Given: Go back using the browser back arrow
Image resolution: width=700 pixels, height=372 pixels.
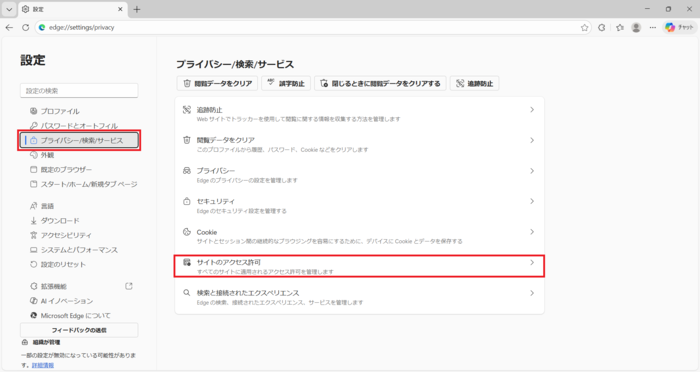Looking at the screenshot, I should [x=9, y=27].
